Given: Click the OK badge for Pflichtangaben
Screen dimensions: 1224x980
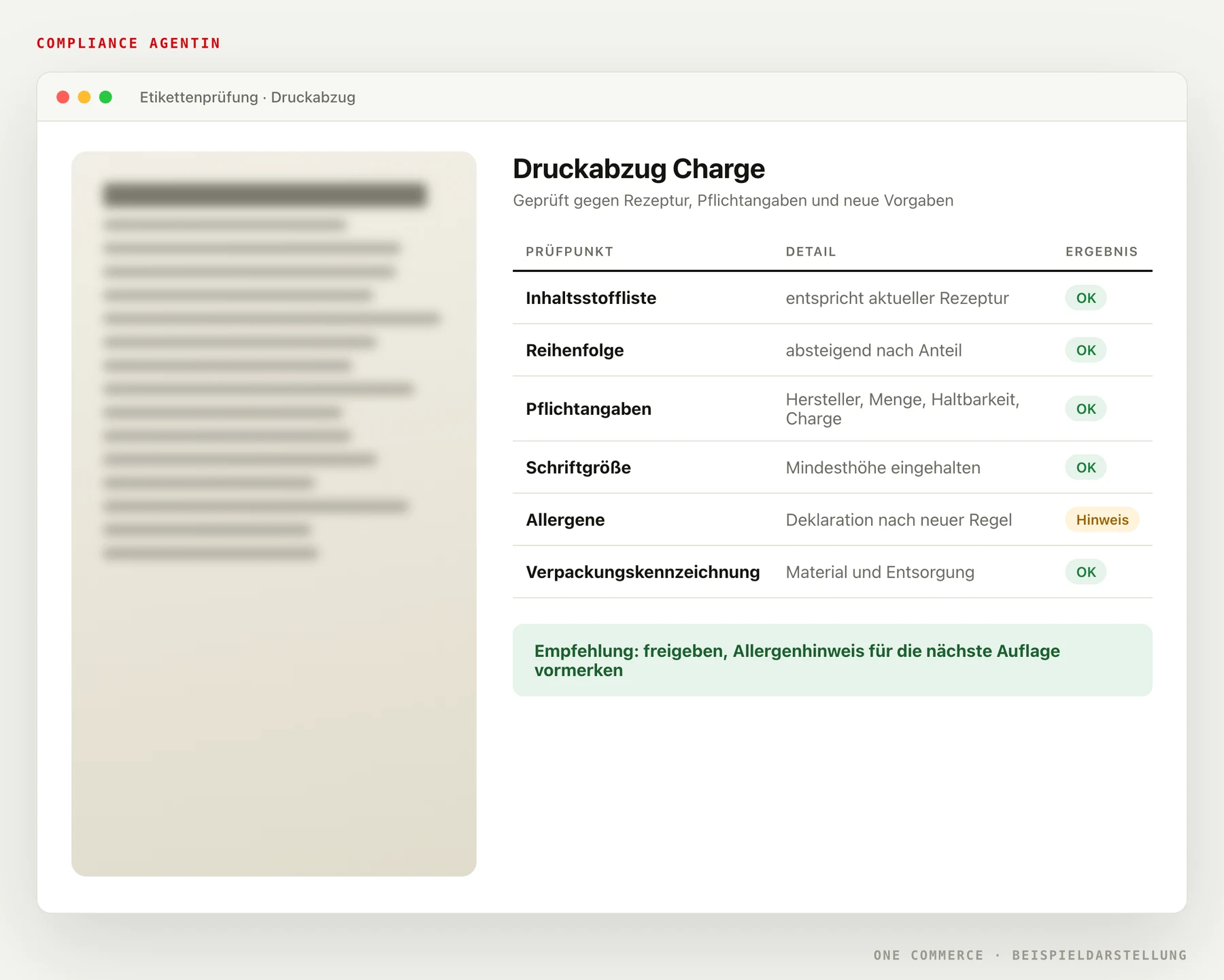Looking at the screenshot, I should 1086,409.
